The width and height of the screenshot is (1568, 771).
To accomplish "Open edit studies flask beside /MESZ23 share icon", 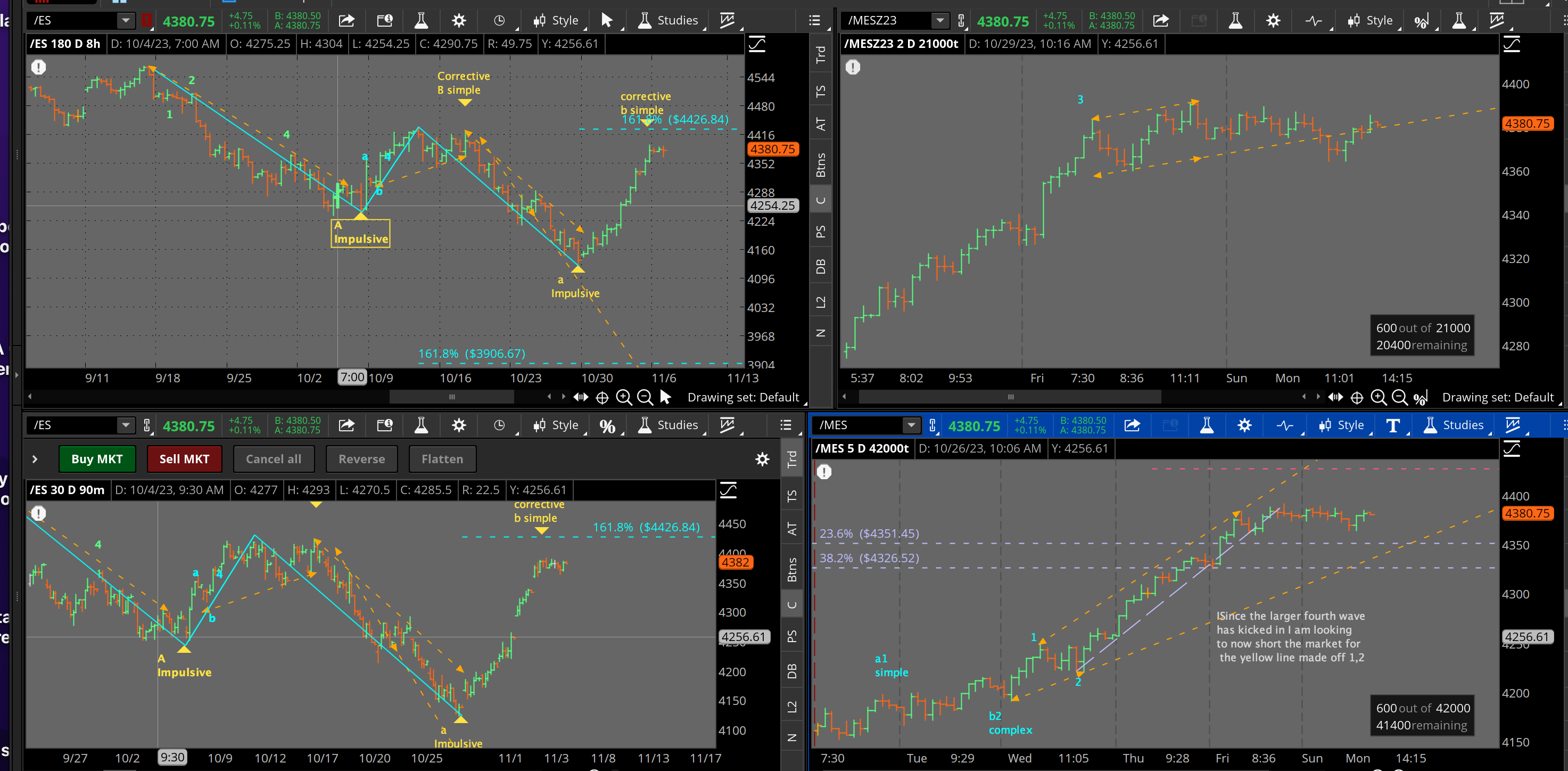I will [1236, 21].
